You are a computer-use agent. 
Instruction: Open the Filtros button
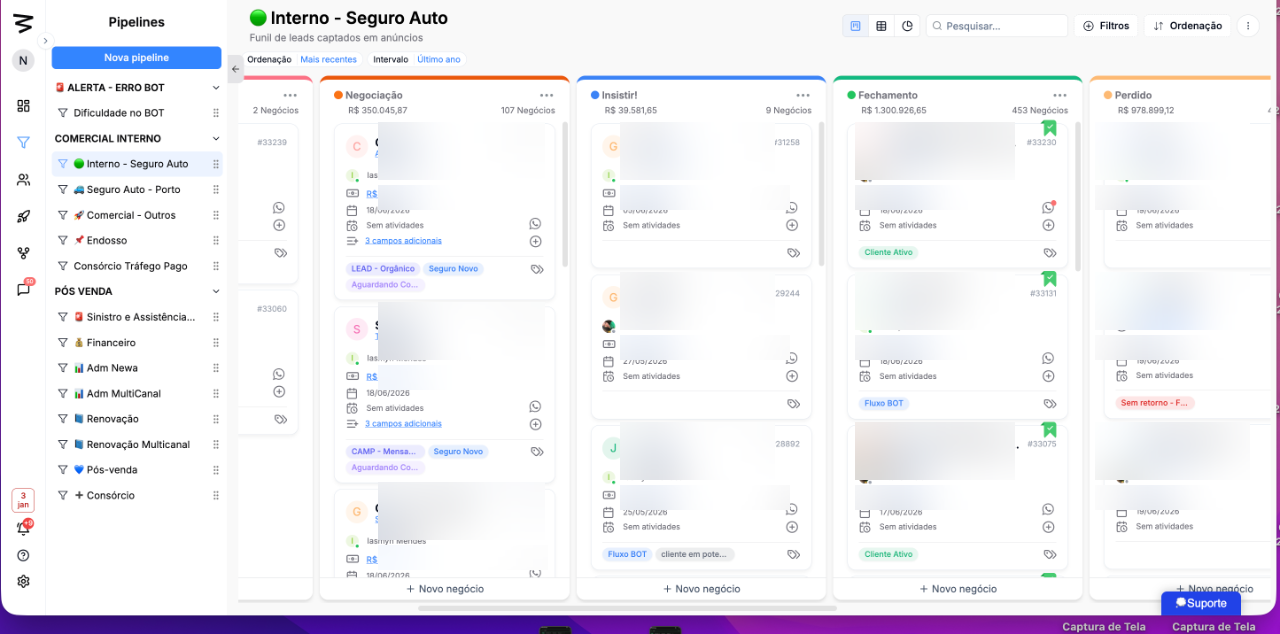(1106, 26)
